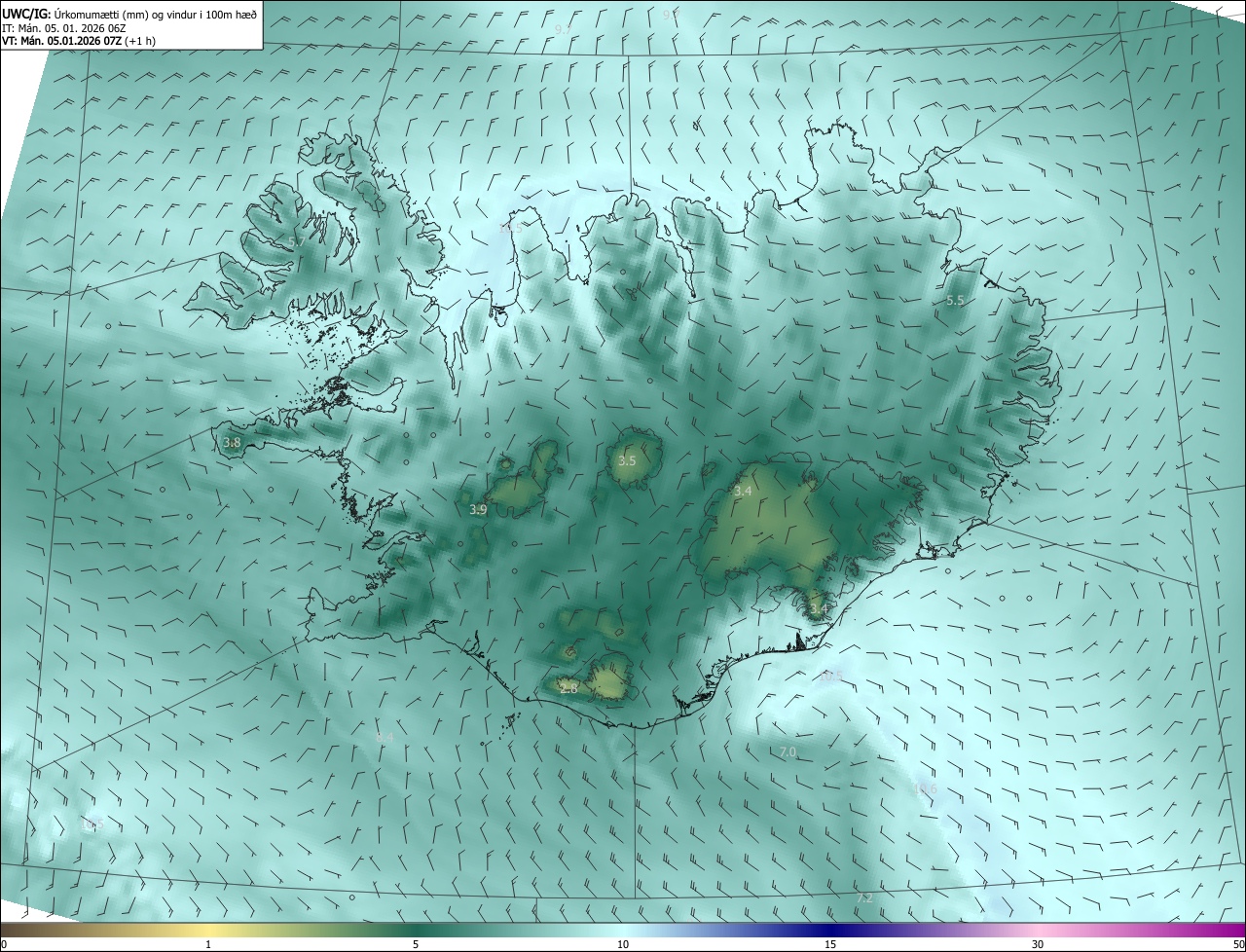The width and height of the screenshot is (1246, 952).
Task: Click the 'IT: Mán. 05. 01. 2026 06Z' line
Action: tap(66, 28)
